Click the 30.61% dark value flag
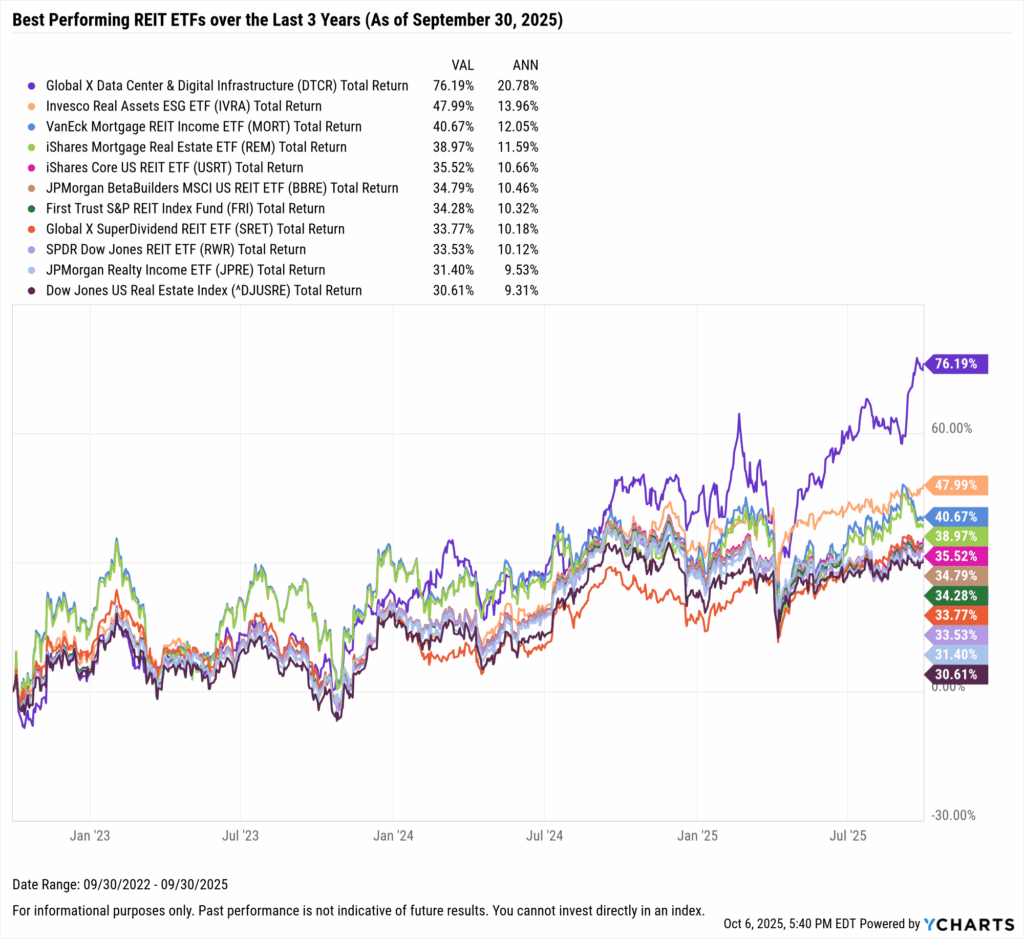1024x939 pixels. 958,675
